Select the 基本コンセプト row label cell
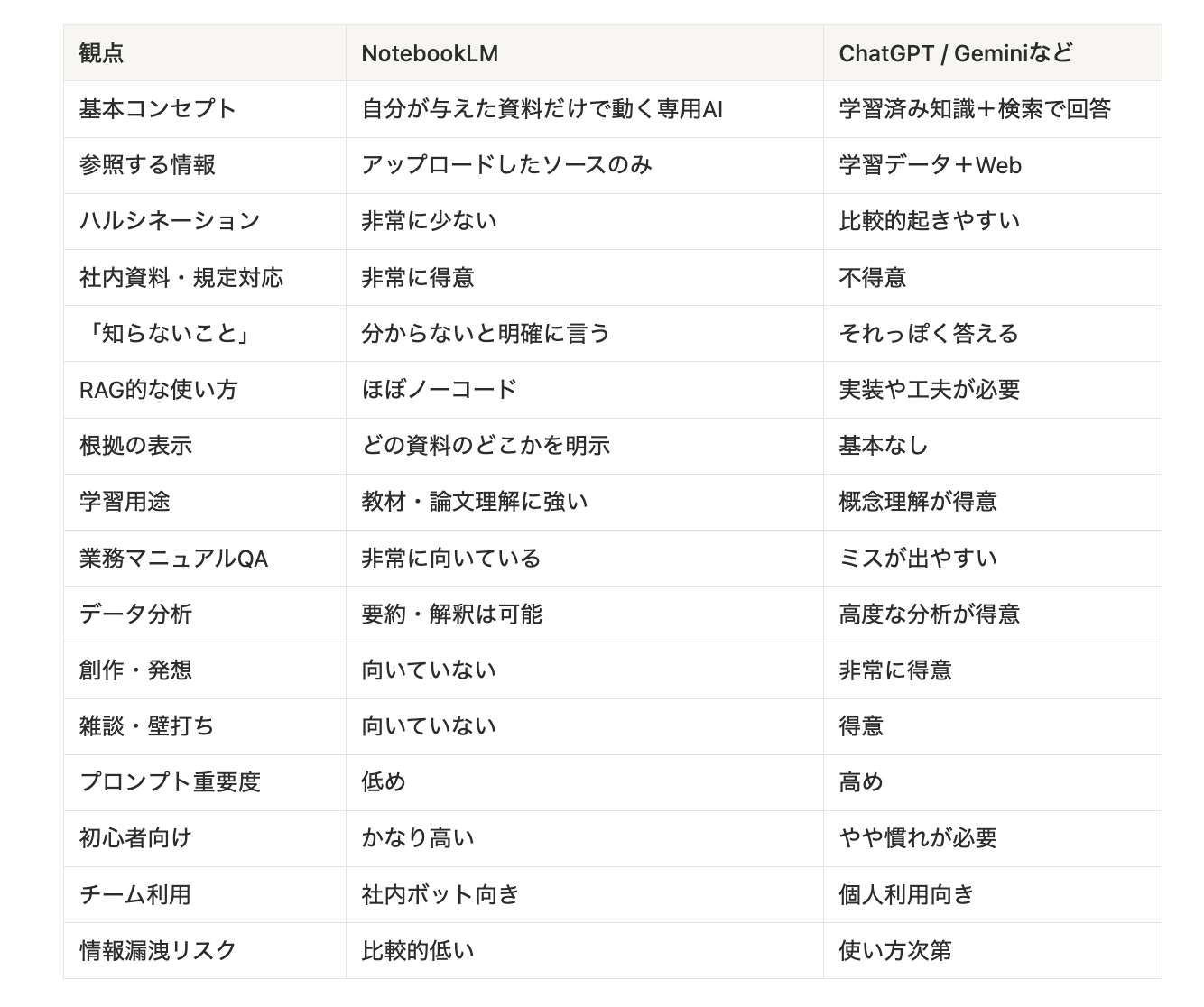Image resolution: width=1204 pixels, height=1007 pixels. click(x=158, y=109)
